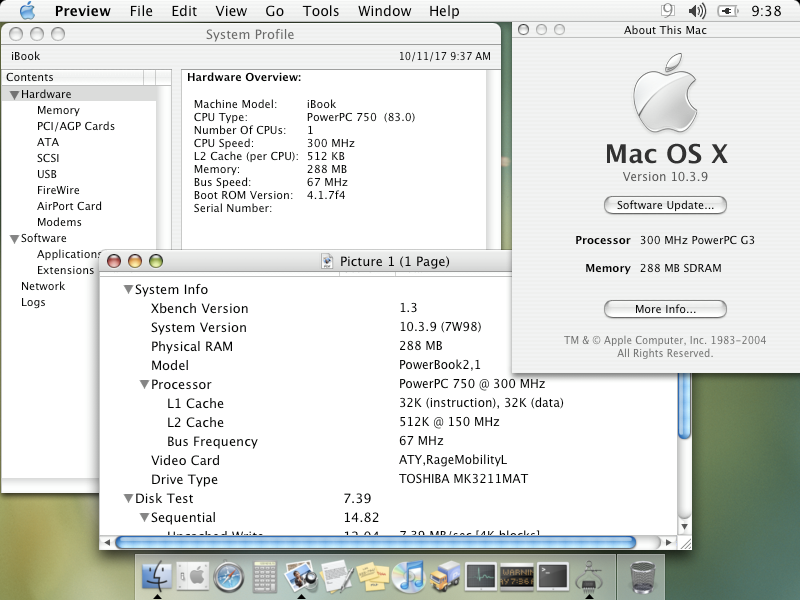Launch Safari from the Dock
The image size is (800, 600).
pyautogui.click(x=229, y=577)
